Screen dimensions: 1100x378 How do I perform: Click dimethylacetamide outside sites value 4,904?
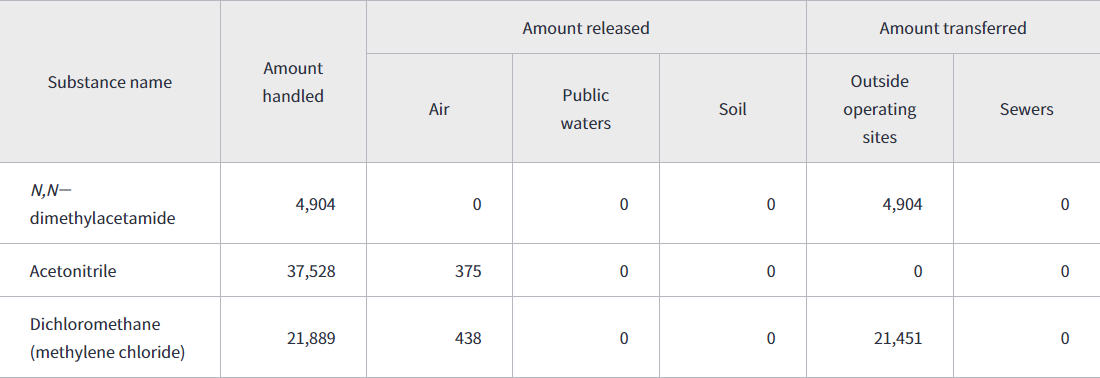(902, 204)
